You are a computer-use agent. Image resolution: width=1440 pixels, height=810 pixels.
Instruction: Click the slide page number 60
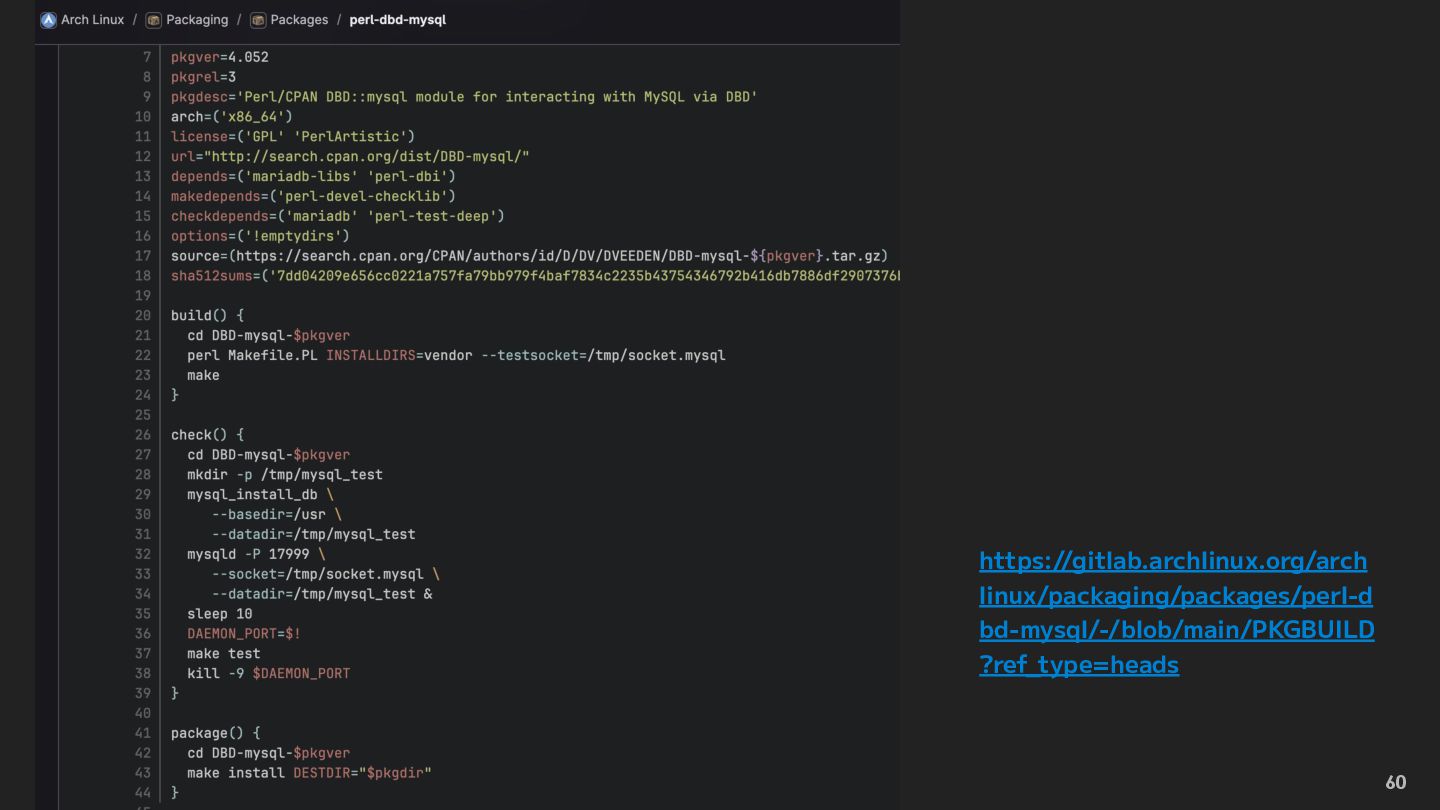1395,782
